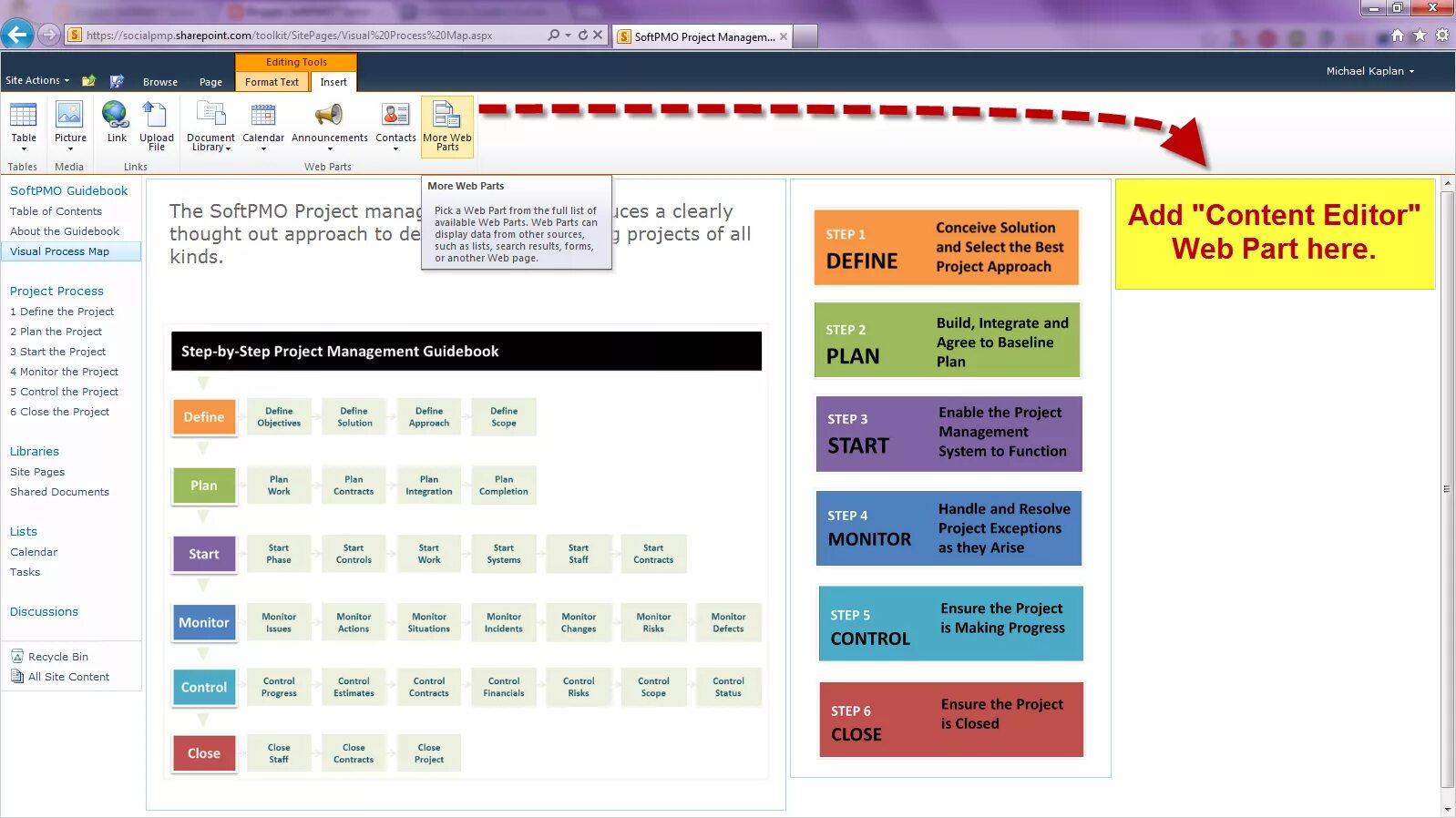Click the Contacts web part icon
This screenshot has width=1456, height=818.
[395, 115]
